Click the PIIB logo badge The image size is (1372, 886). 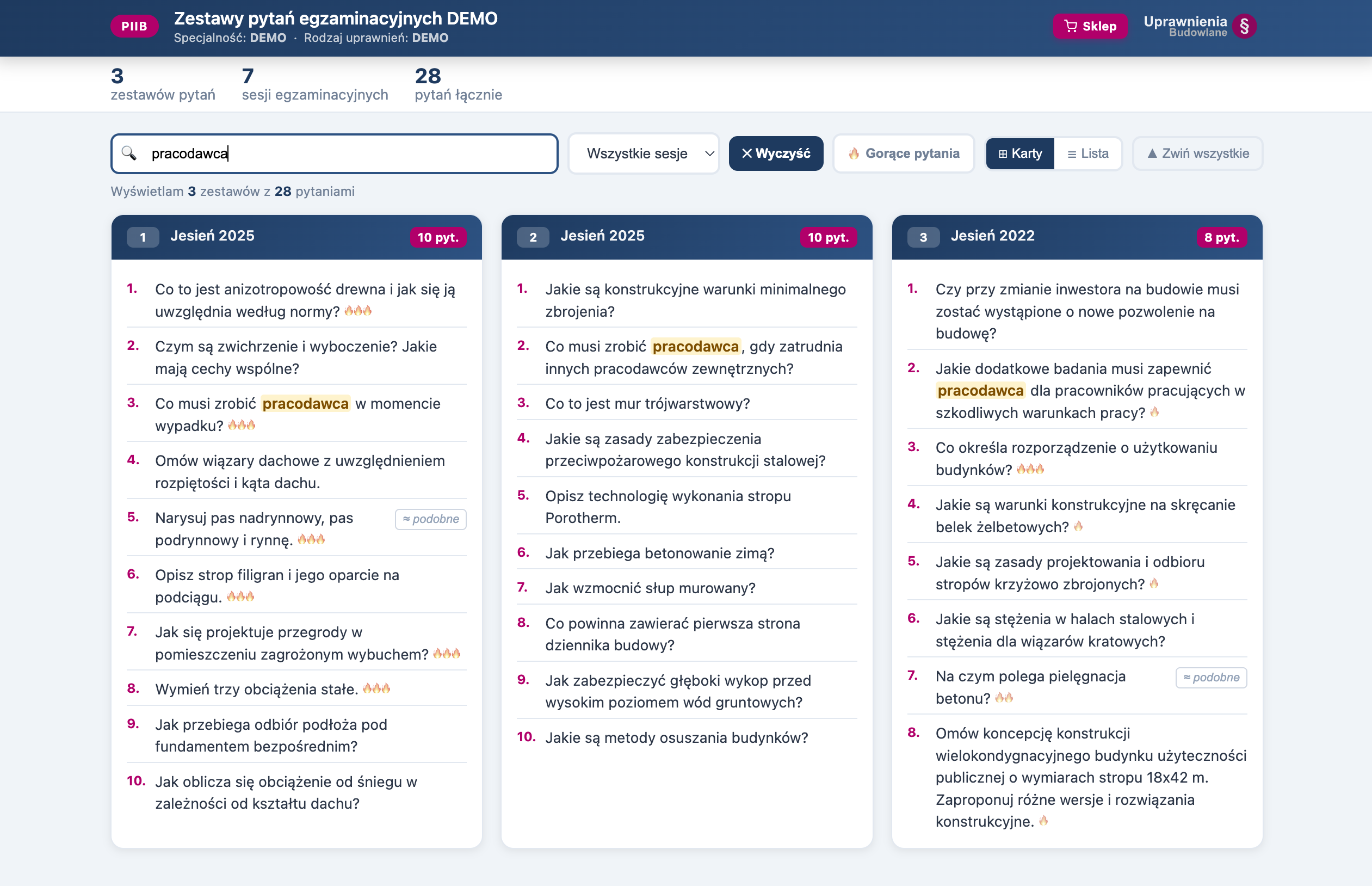134,26
